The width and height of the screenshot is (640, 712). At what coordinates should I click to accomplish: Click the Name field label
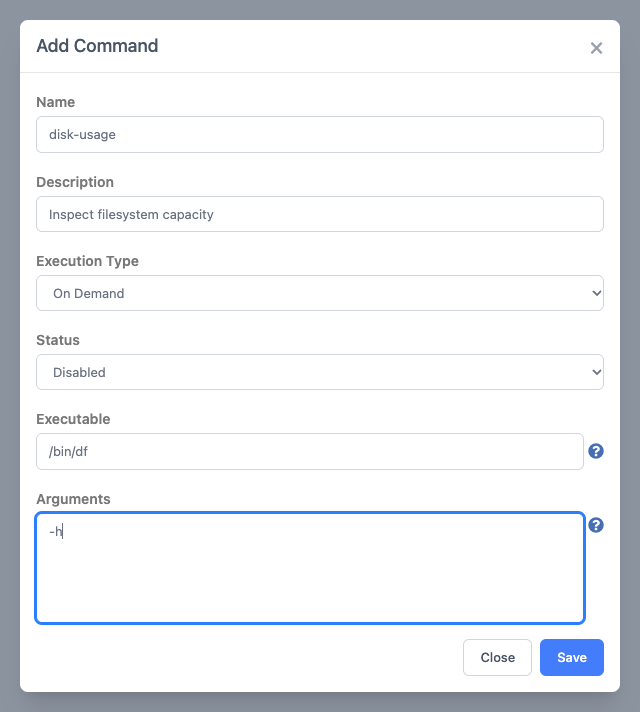click(55, 102)
